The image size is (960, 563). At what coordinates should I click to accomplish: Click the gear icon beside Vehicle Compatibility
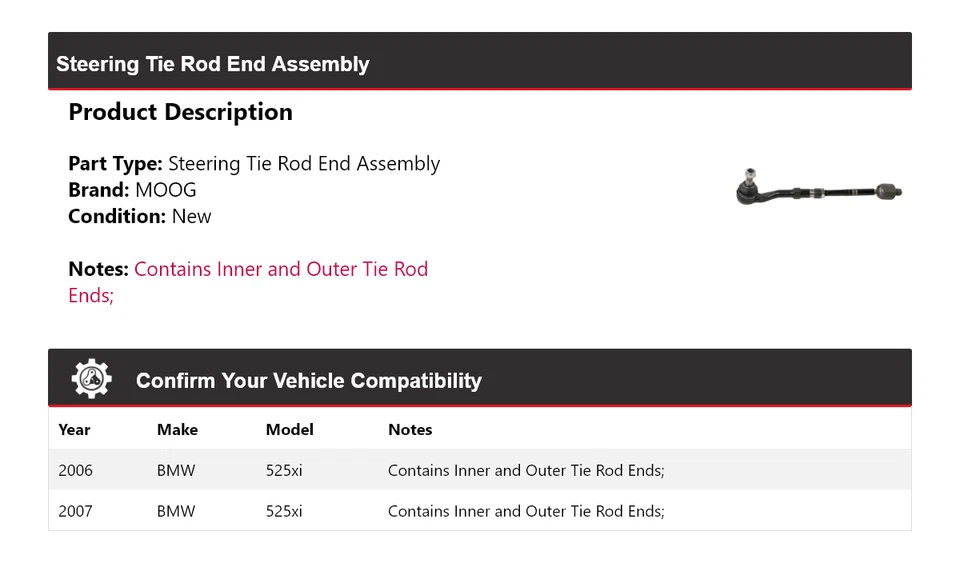[91, 379]
